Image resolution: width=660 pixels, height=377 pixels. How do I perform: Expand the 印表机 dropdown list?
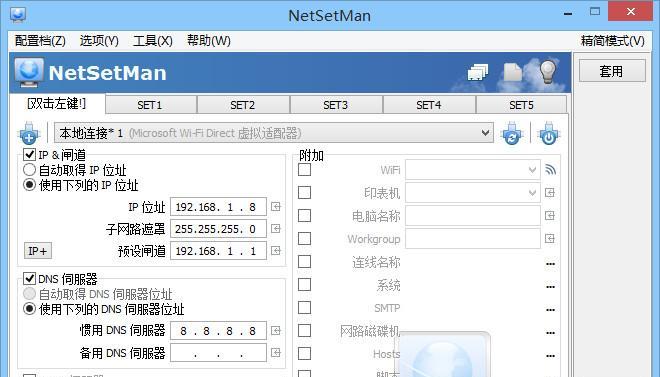(x=532, y=193)
